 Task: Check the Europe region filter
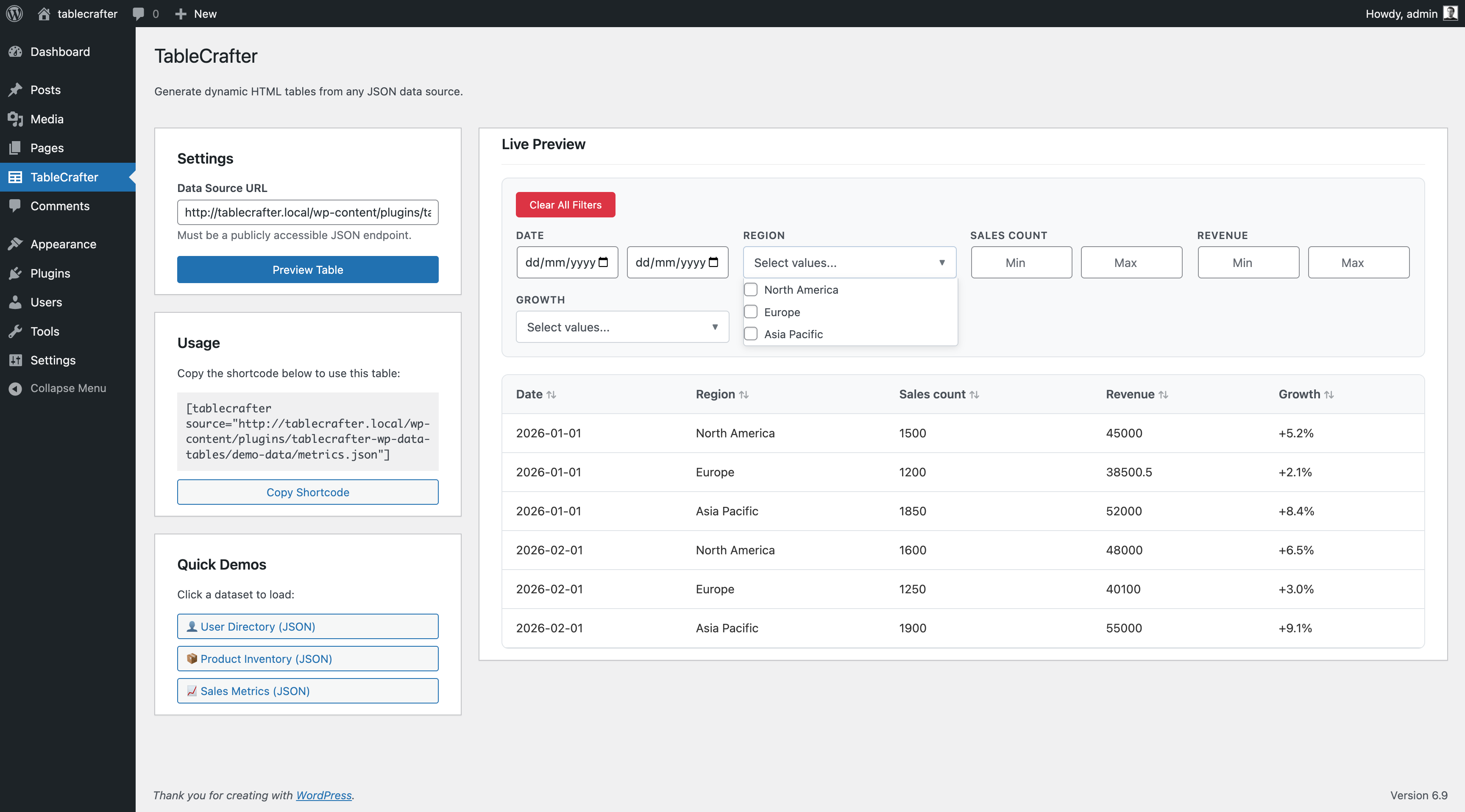[x=751, y=311]
